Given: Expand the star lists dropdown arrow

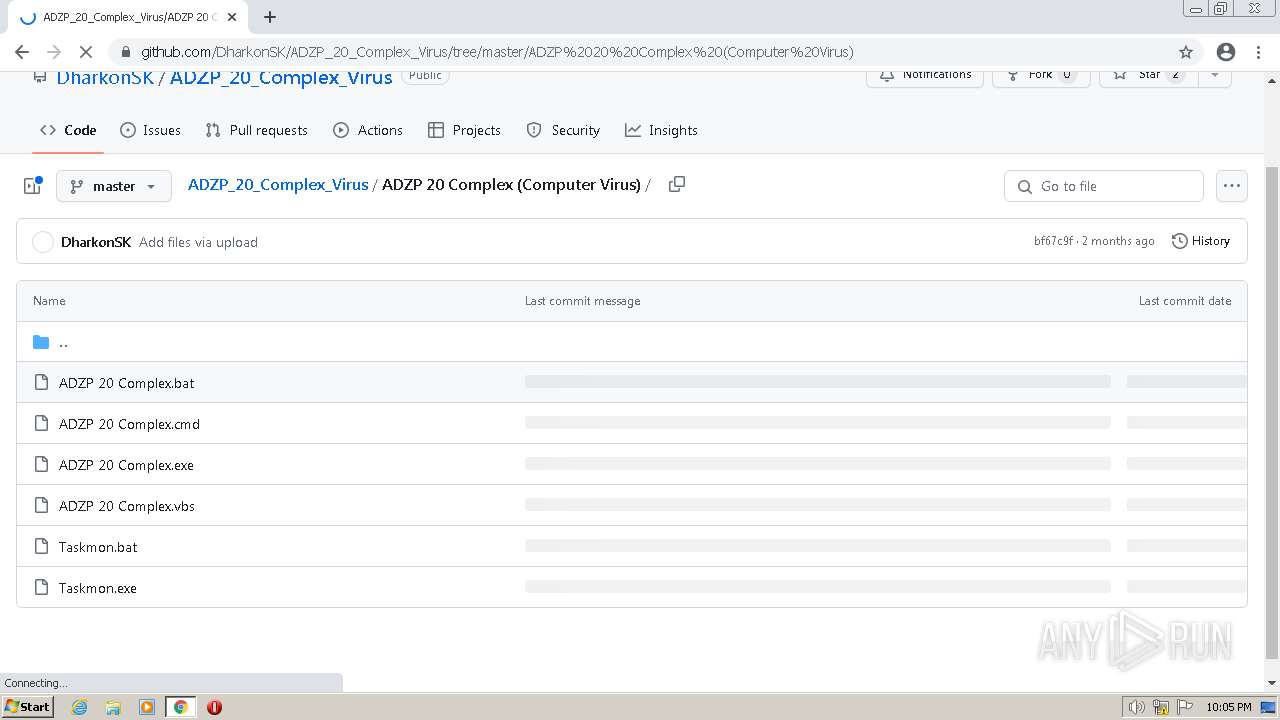Looking at the screenshot, I should coord(1215,76).
